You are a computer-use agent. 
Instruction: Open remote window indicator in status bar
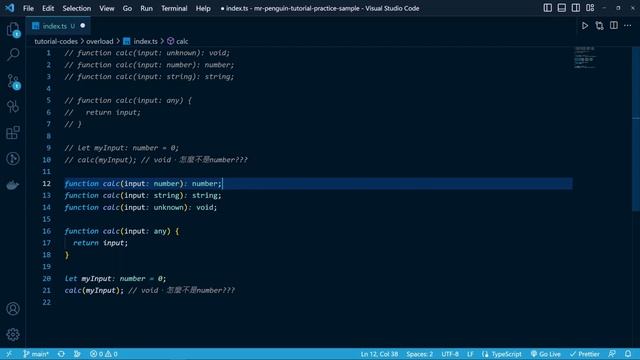(x=9, y=354)
